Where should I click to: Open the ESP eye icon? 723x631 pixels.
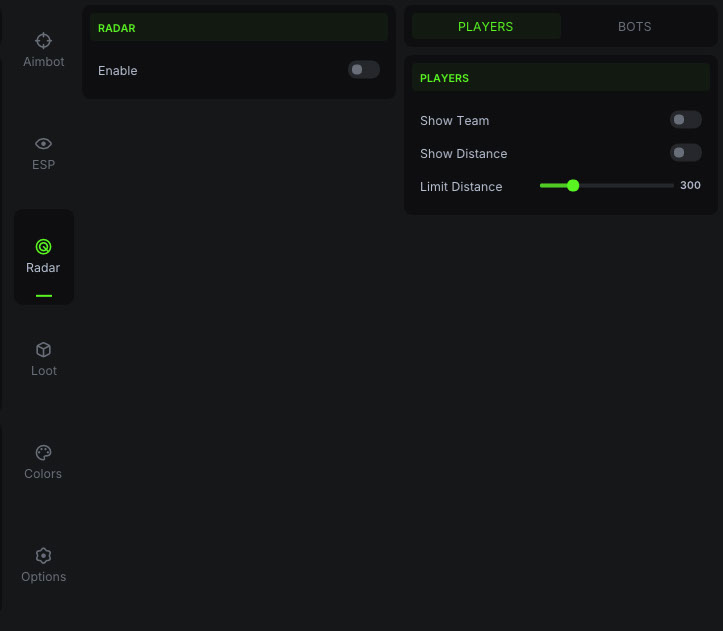click(x=43, y=144)
